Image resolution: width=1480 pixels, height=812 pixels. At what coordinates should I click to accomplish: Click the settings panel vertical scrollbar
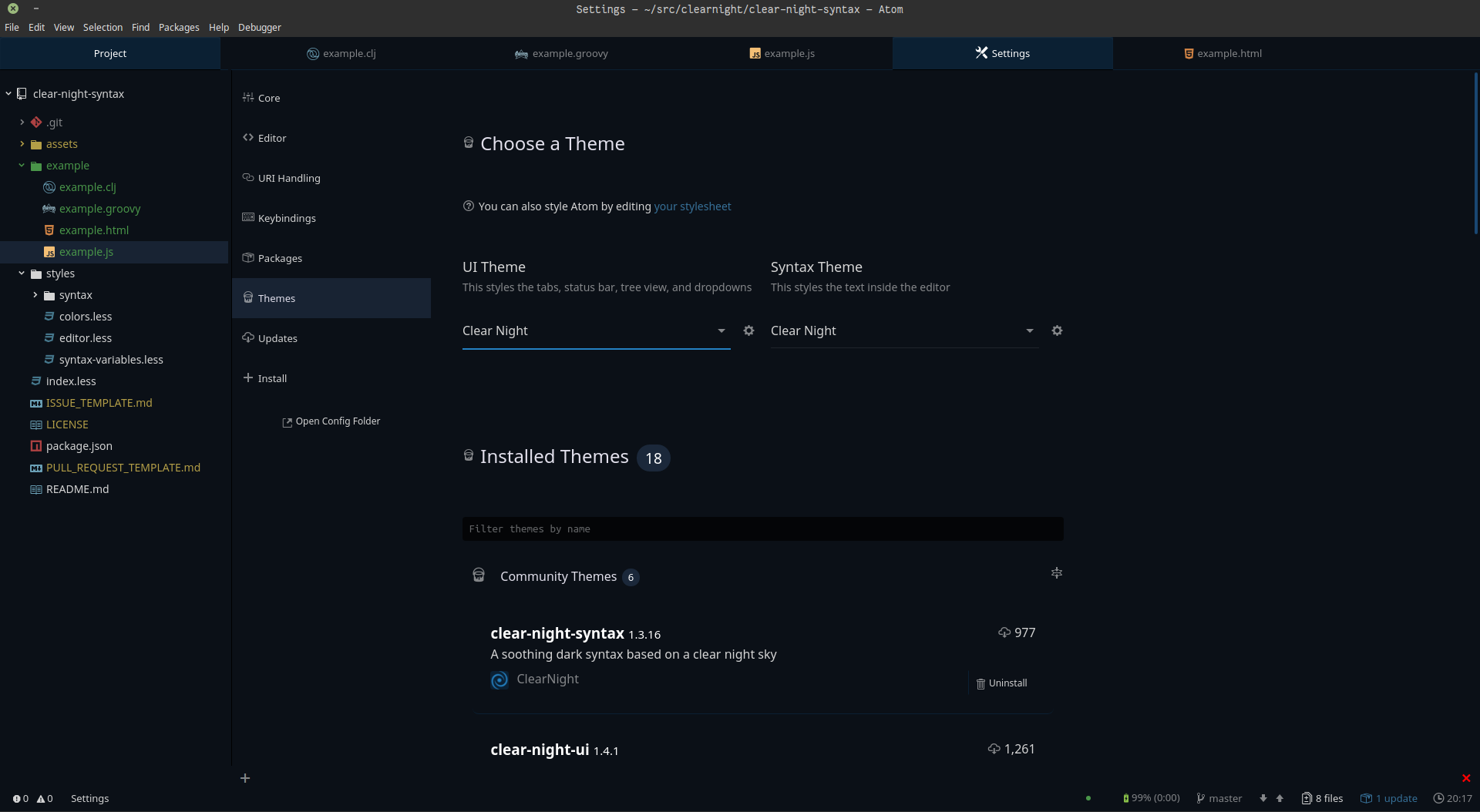(x=1475, y=154)
